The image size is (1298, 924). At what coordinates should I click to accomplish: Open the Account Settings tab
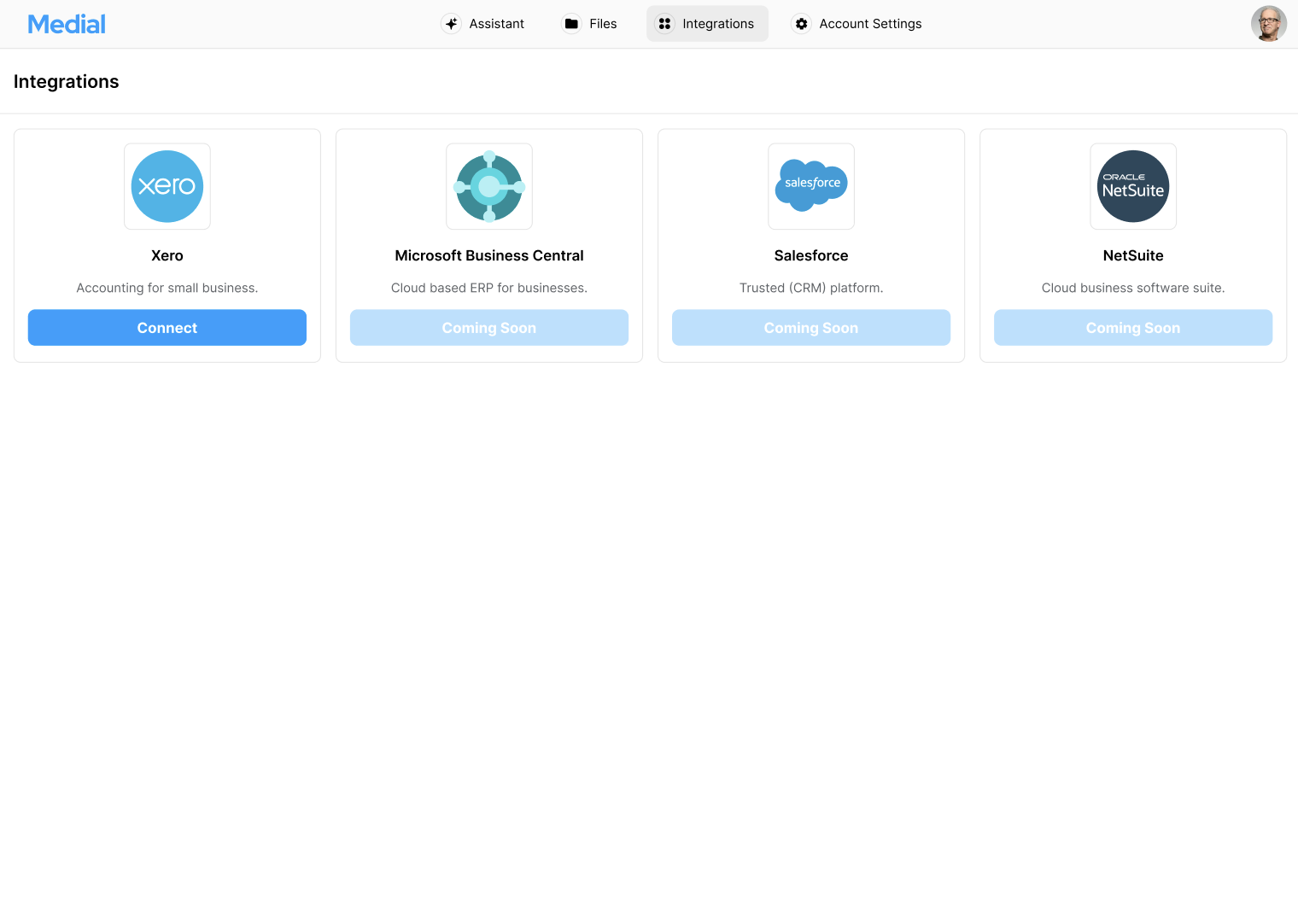click(x=870, y=24)
